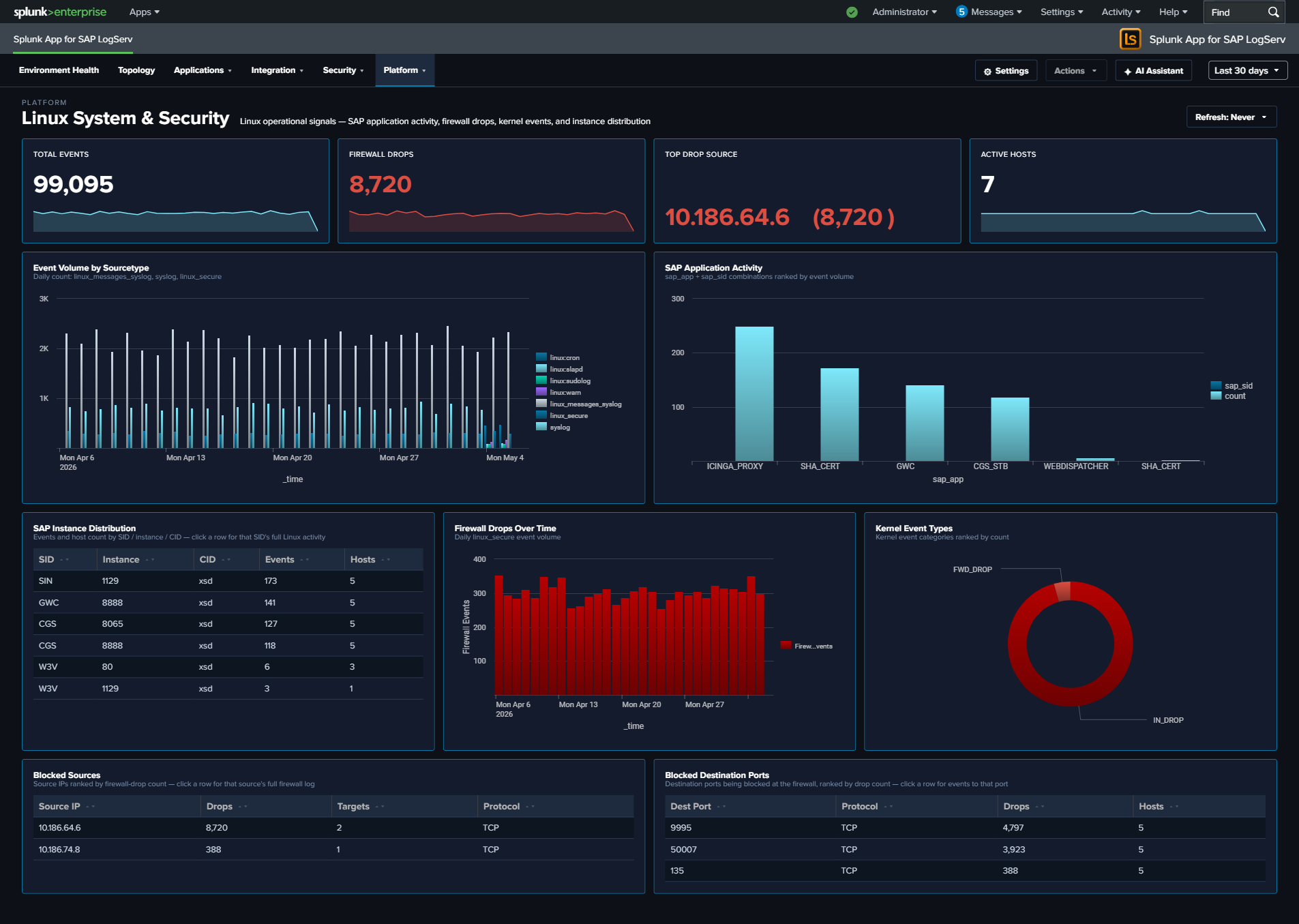Click the SIN row in SAP Instance Distribution
The width and height of the screenshot is (1299, 924).
point(228,581)
